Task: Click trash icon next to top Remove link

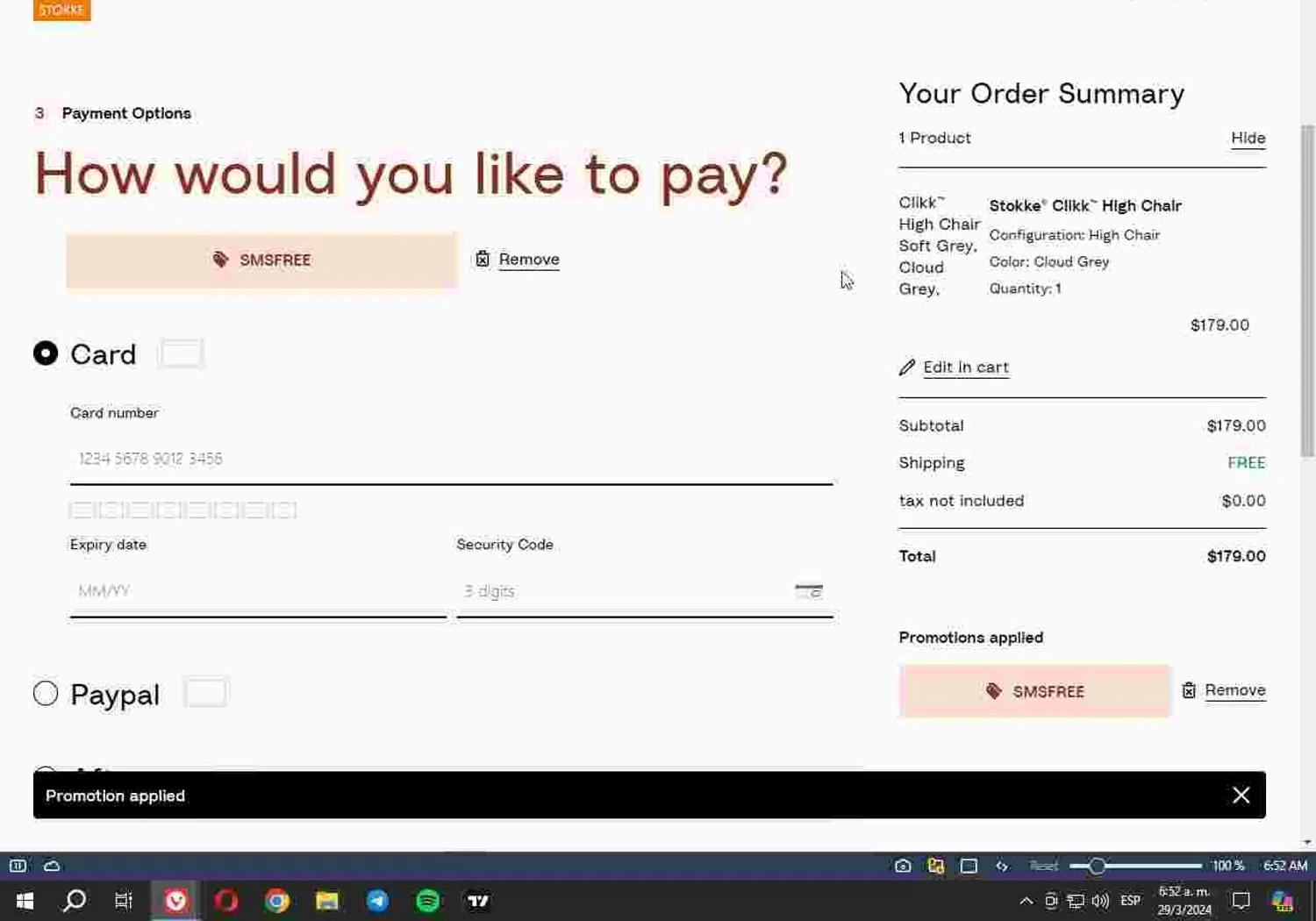Action: coord(483,259)
